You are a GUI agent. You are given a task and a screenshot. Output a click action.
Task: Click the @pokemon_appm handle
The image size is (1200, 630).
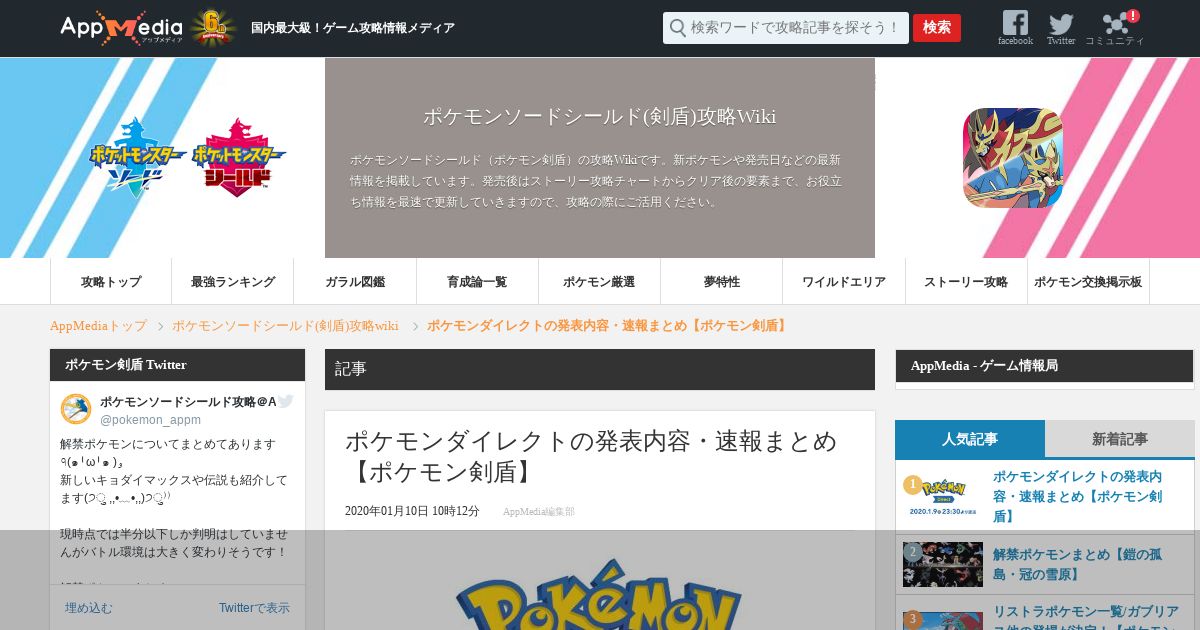[x=151, y=420]
